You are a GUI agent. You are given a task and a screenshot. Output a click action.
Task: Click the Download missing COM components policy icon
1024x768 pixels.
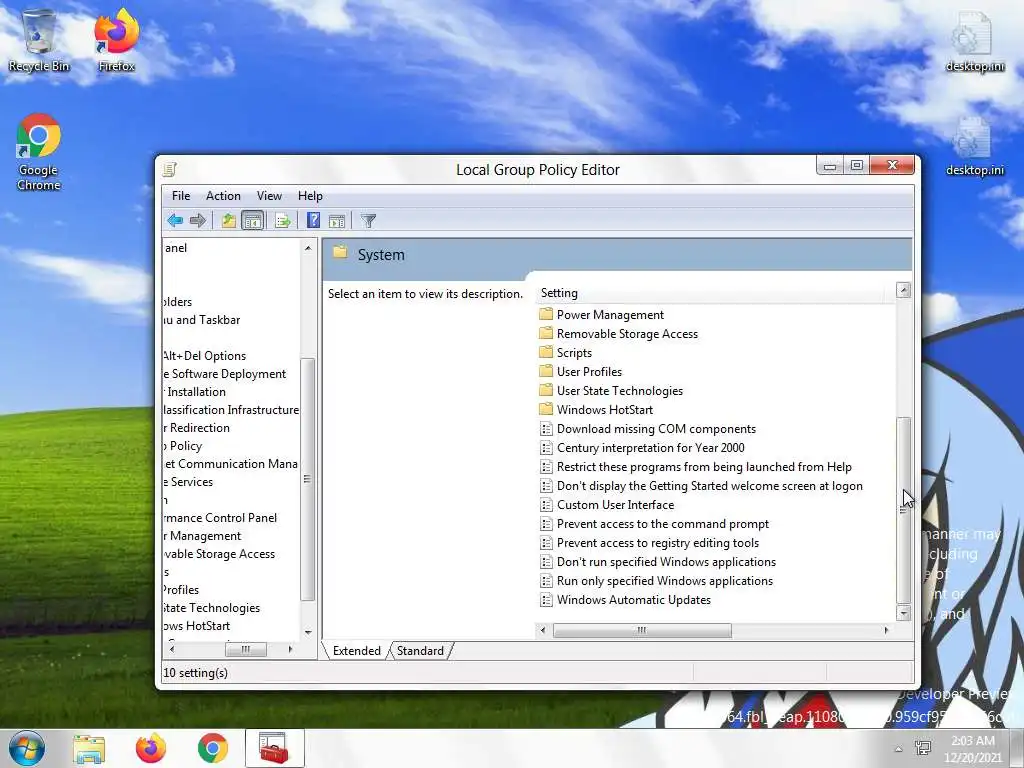tap(546, 428)
